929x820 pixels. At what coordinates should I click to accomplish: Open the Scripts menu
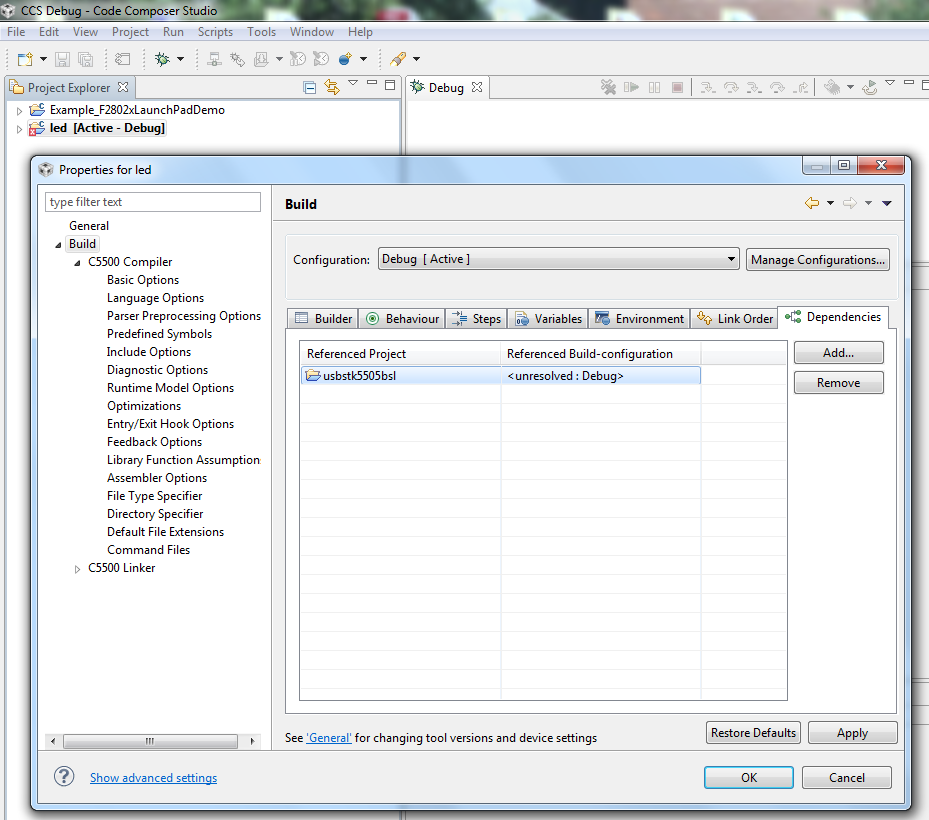(x=215, y=32)
